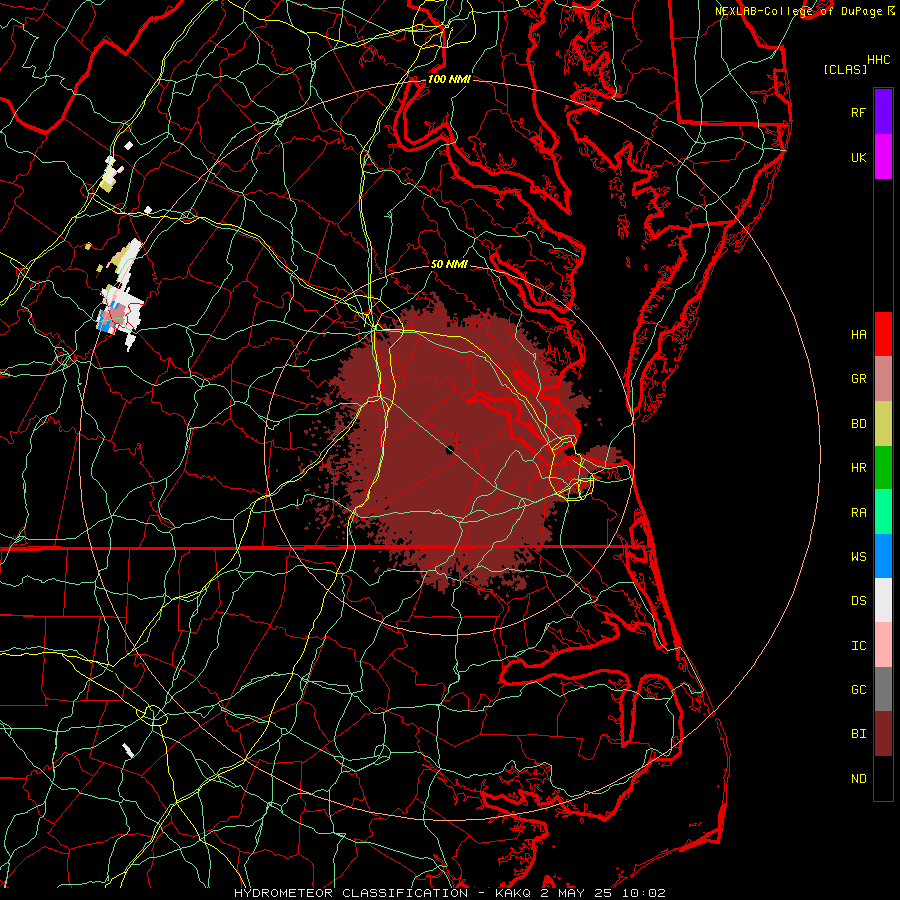This screenshot has height=900, width=900.
Task: Click the WS blue legend swatch
Action: click(883, 556)
